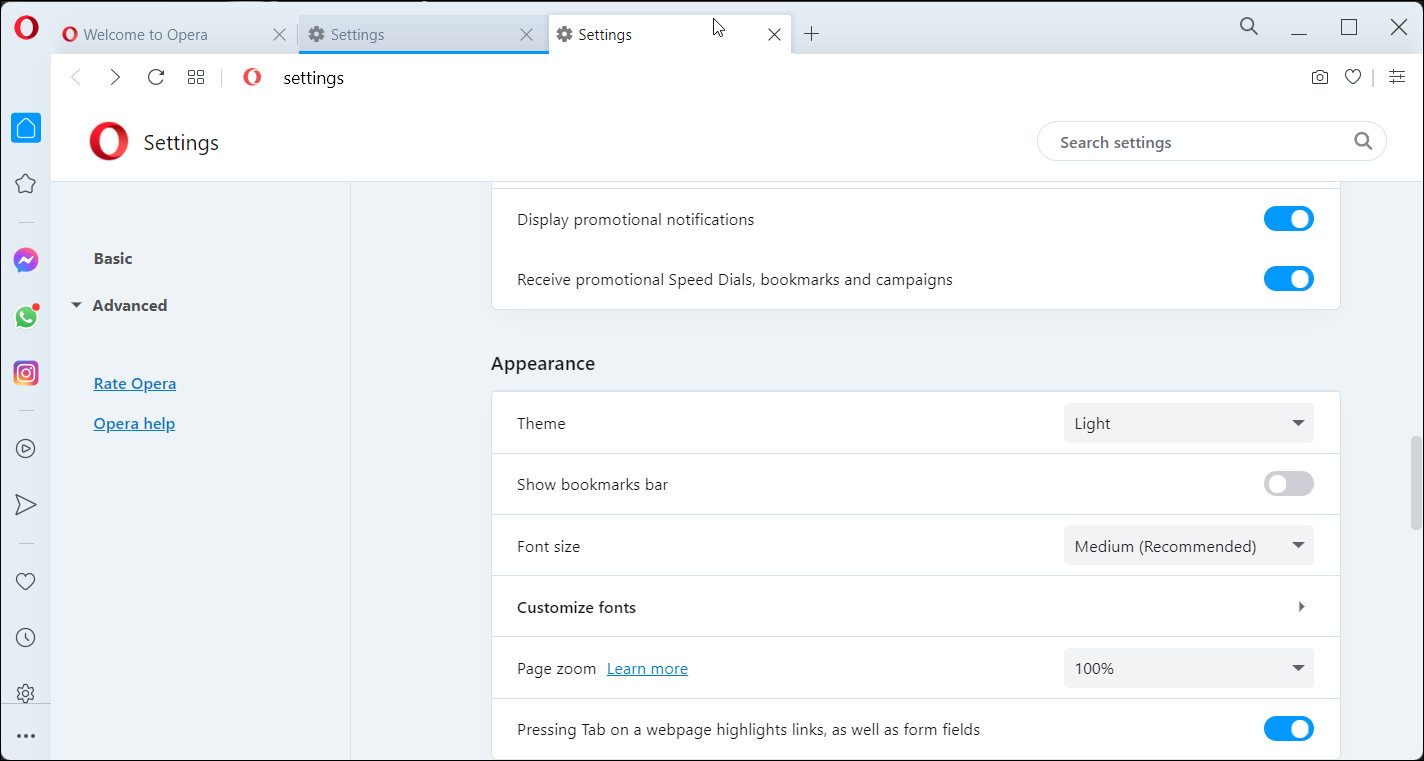The width and height of the screenshot is (1424, 761).
Task: Open the Easy Setup menu icon
Action: (1397, 77)
